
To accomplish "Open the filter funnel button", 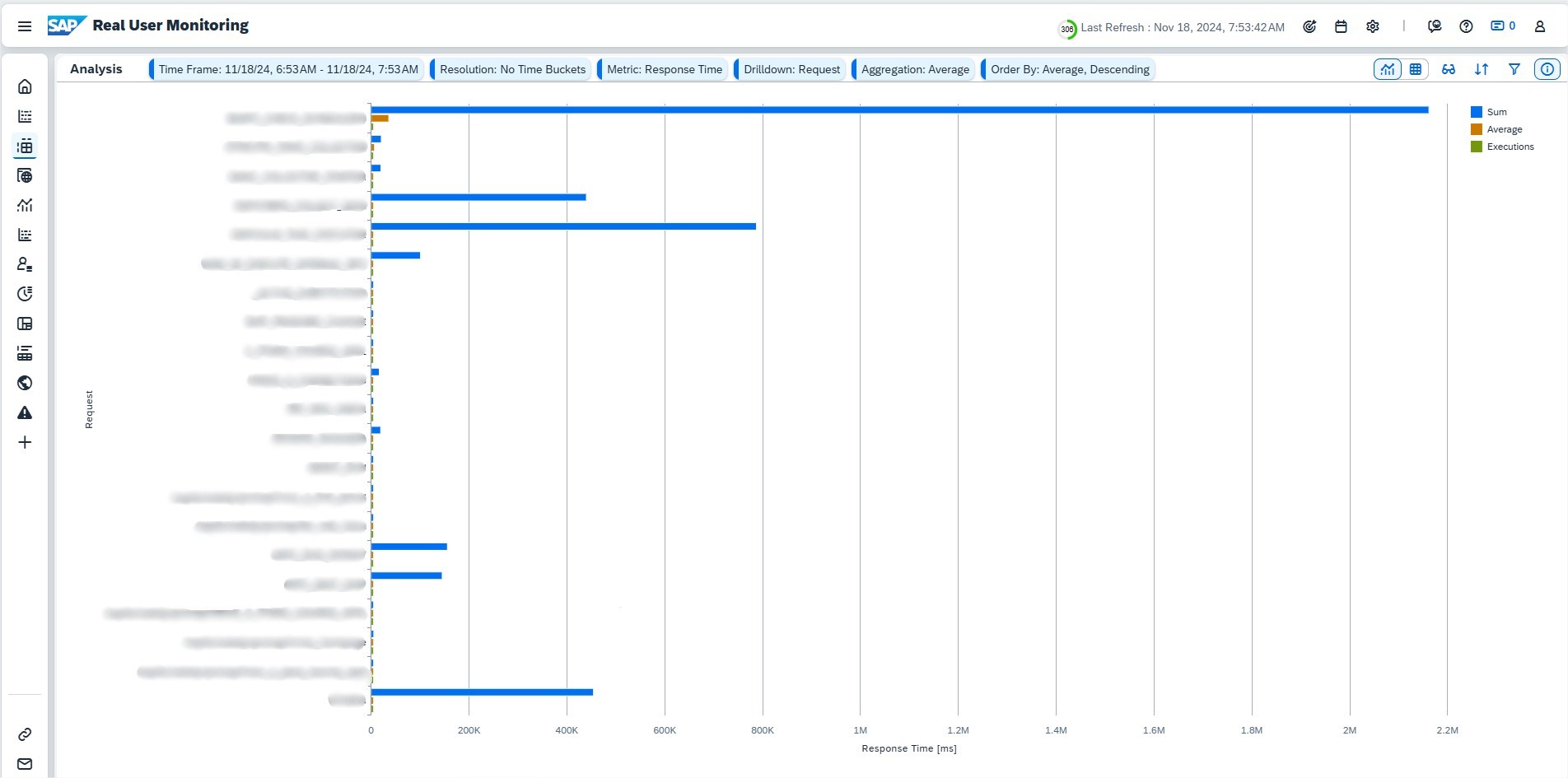I will point(1514,69).
